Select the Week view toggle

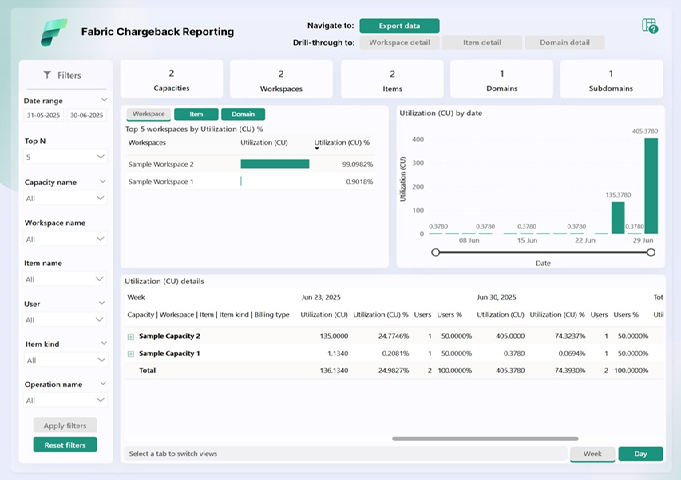[592, 454]
